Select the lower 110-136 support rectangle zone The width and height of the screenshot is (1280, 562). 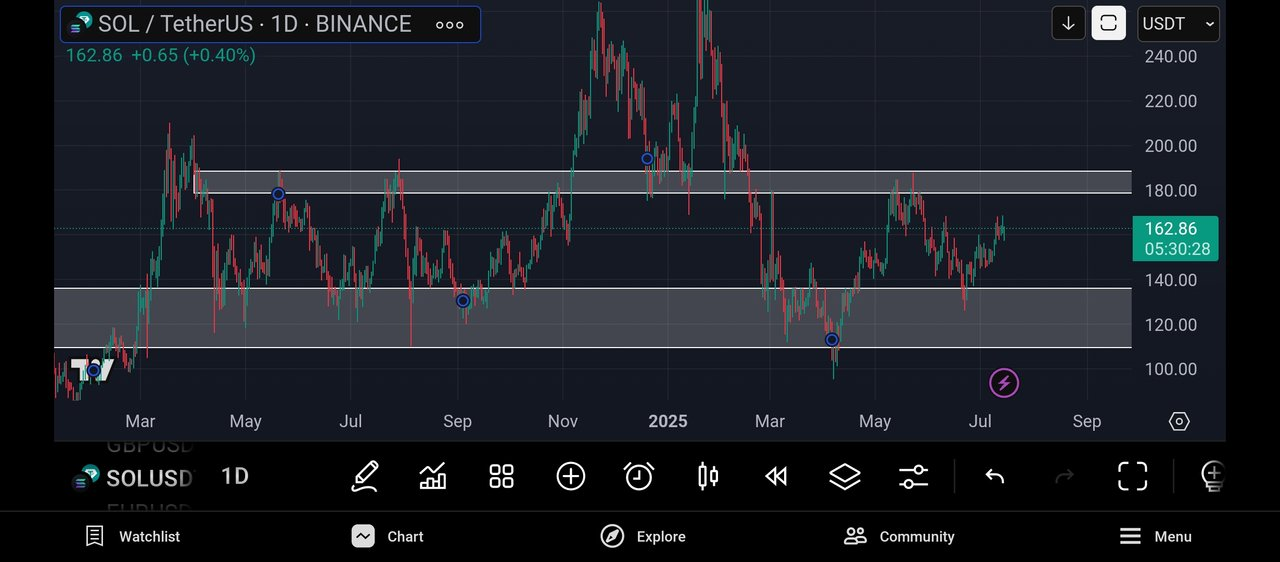pyautogui.click(x=592, y=318)
